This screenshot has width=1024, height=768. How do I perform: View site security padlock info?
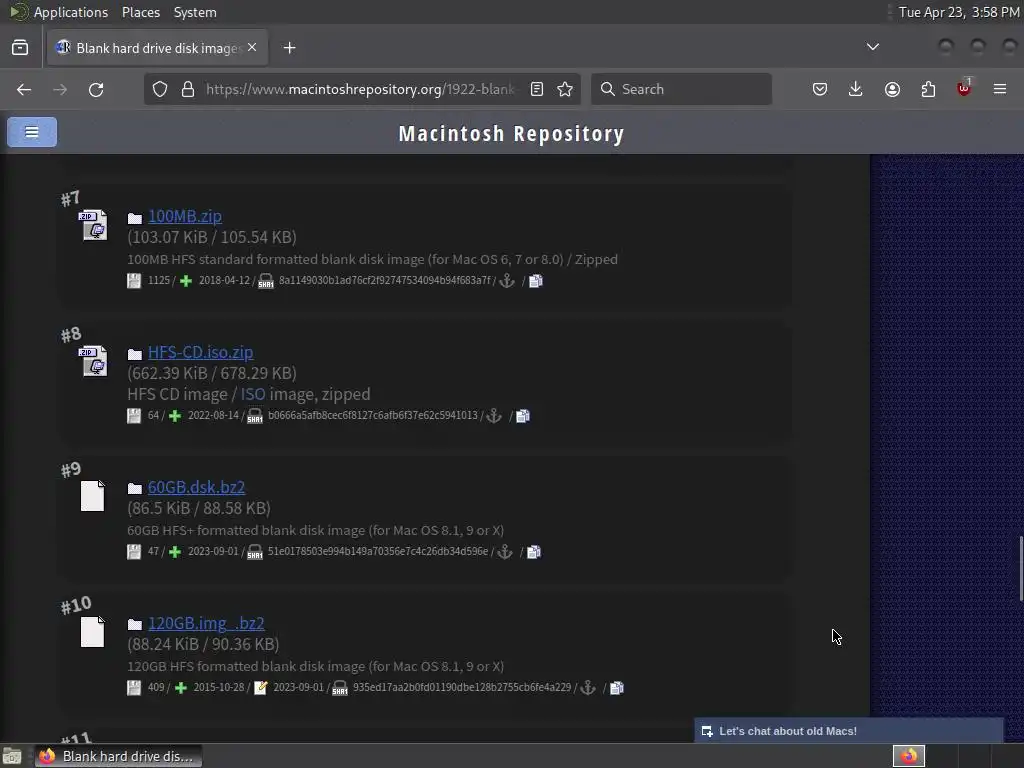[x=188, y=89]
